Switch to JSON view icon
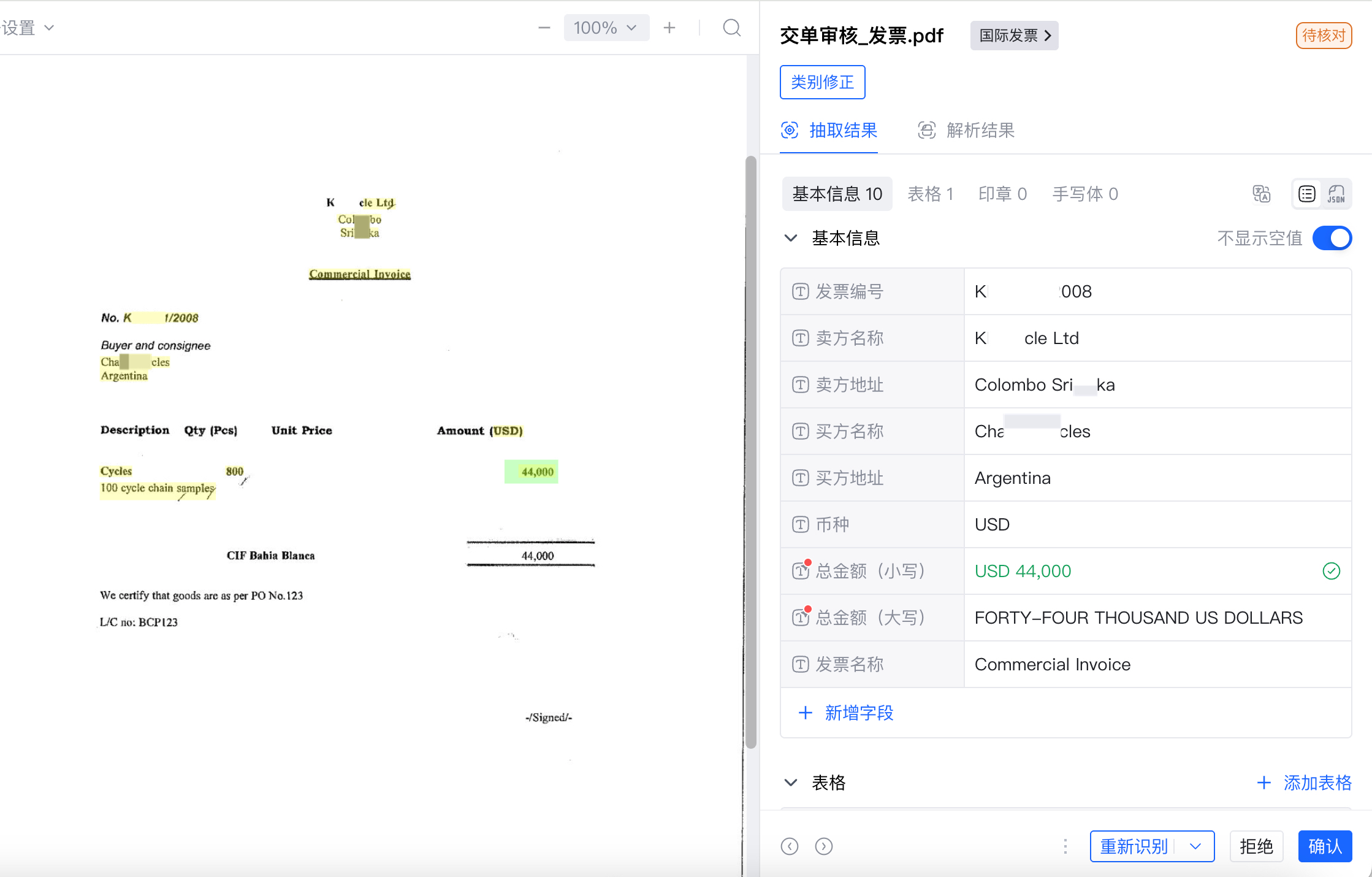Image resolution: width=1372 pixels, height=877 pixels. [x=1336, y=194]
